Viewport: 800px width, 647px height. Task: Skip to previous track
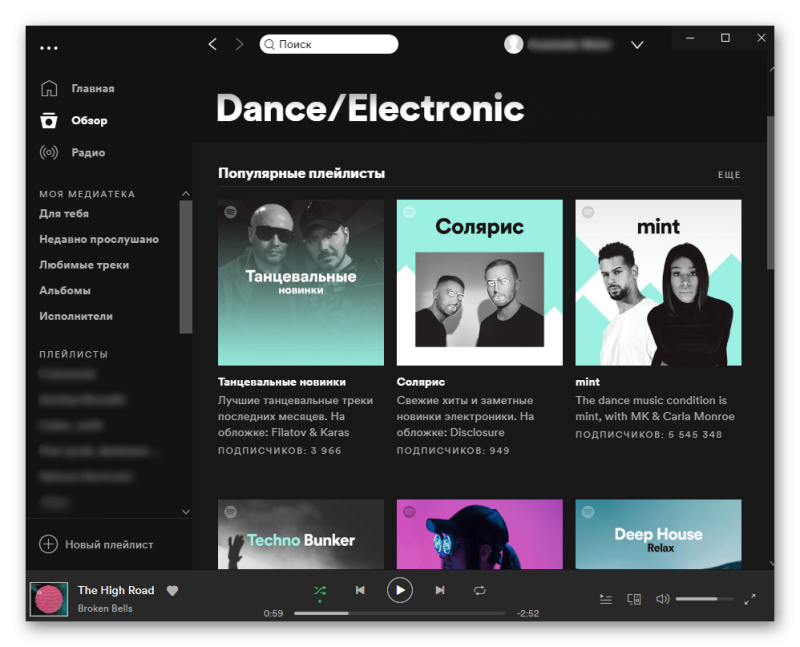(x=360, y=590)
